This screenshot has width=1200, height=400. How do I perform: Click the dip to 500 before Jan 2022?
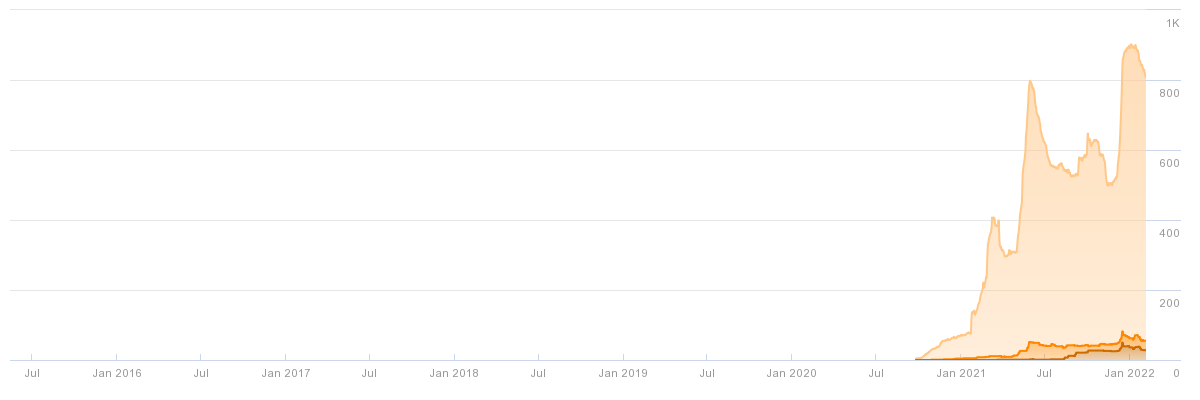point(1109,185)
